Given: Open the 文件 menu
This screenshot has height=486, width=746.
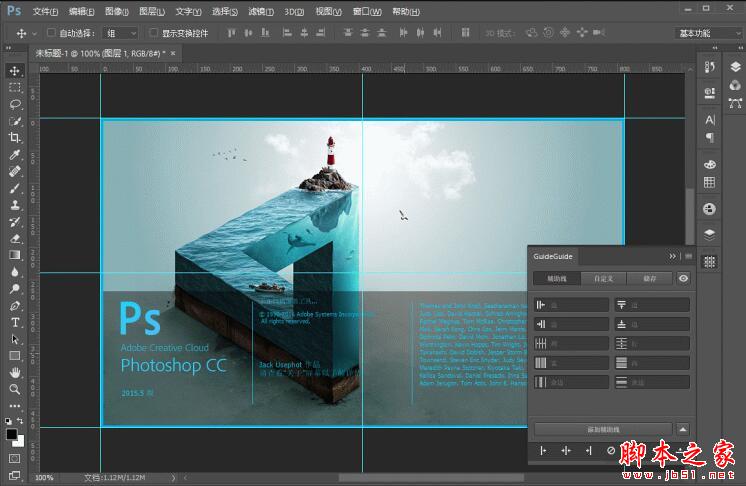Looking at the screenshot, I should (45, 11).
